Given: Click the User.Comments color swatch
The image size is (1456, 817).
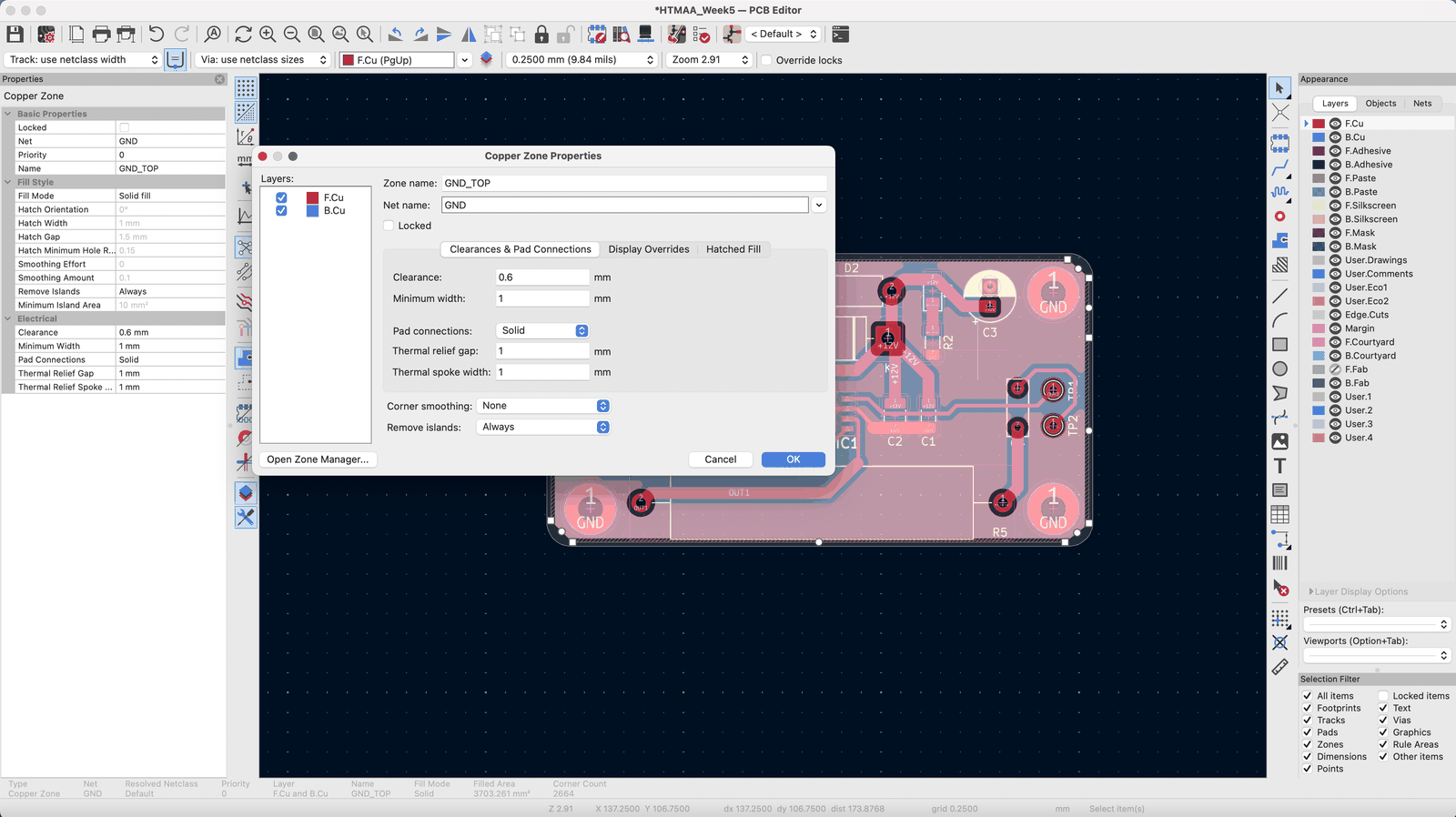Looking at the screenshot, I should 1319,274.
